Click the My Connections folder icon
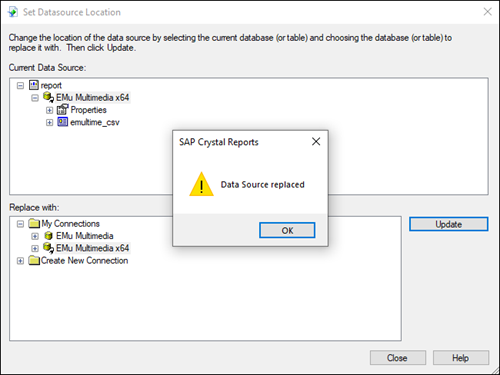The width and height of the screenshot is (500, 375). 34,223
